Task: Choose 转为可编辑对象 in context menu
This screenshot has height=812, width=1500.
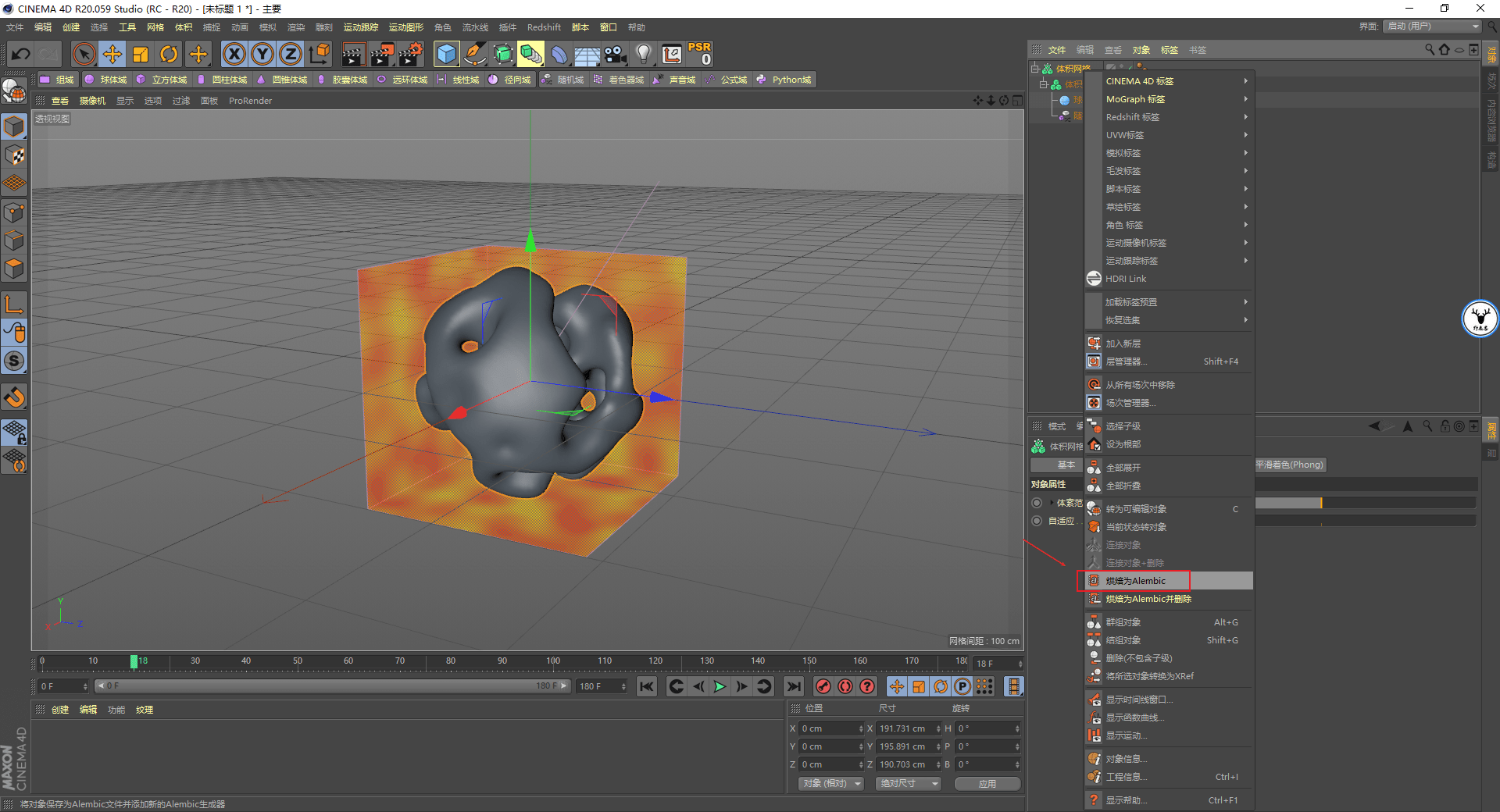Action: click(1136, 509)
